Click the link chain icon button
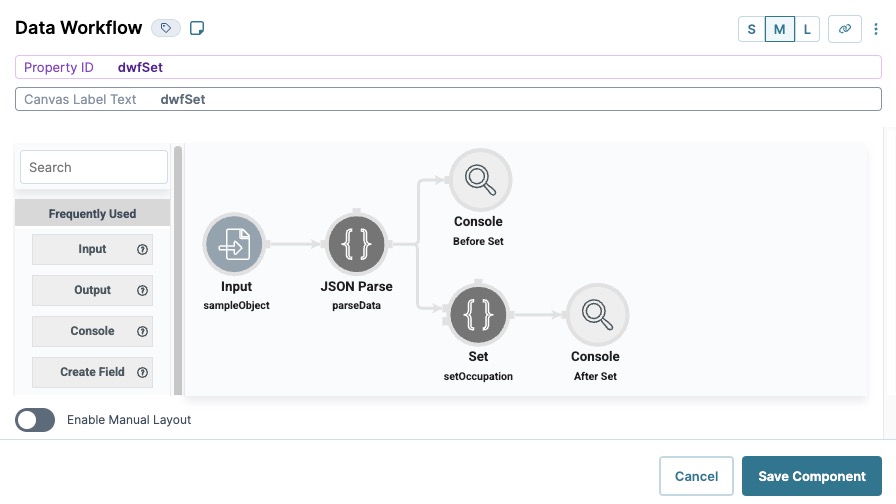 pyautogui.click(x=845, y=29)
